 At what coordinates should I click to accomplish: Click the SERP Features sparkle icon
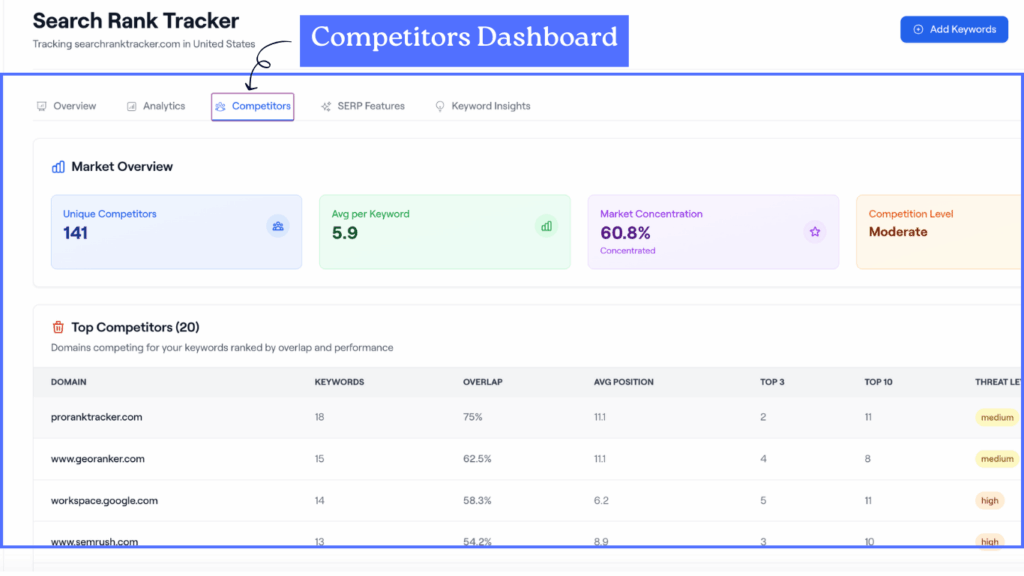click(326, 106)
